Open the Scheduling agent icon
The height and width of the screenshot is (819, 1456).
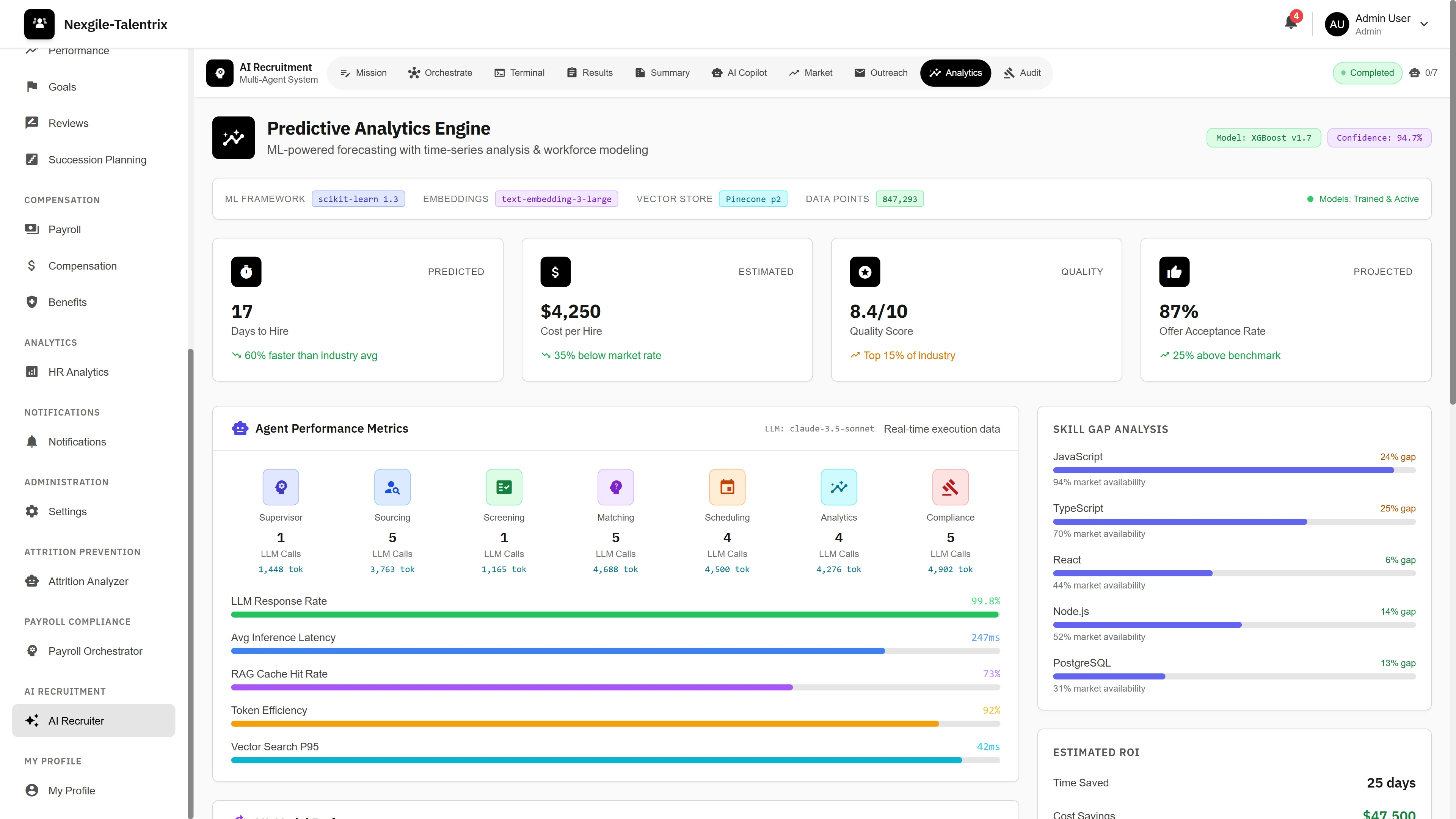pyautogui.click(x=727, y=486)
